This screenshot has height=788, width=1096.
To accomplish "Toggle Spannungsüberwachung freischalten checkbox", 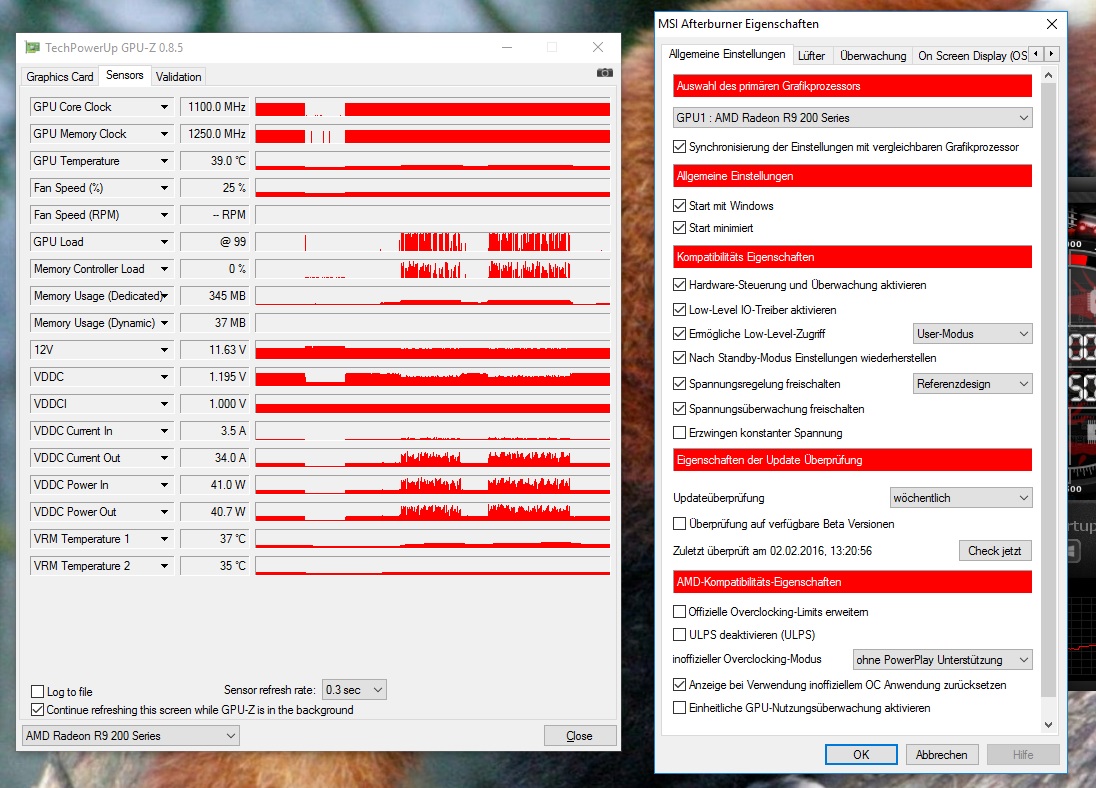I will [x=679, y=409].
